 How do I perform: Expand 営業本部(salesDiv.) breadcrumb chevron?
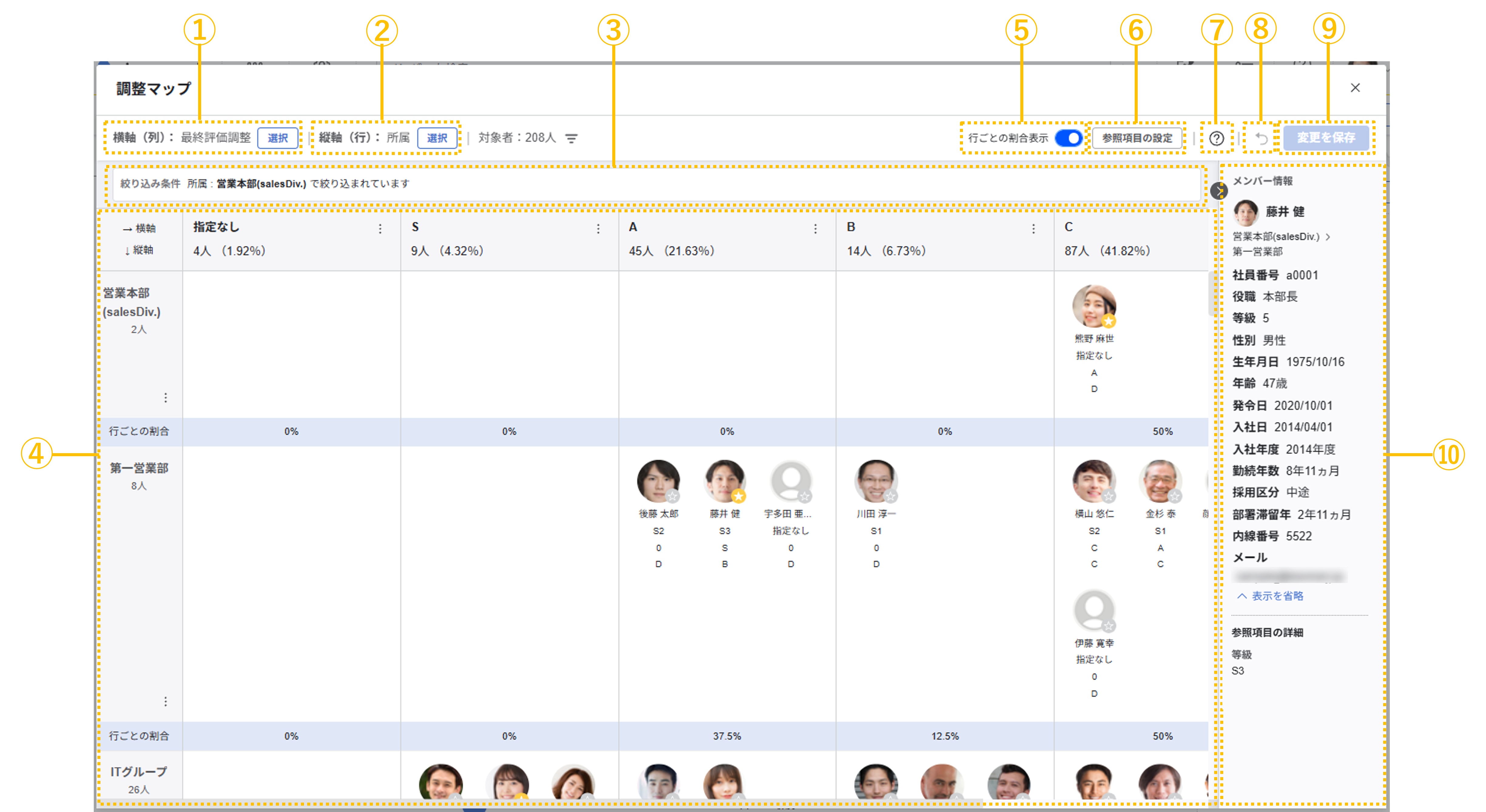pos(1328,237)
